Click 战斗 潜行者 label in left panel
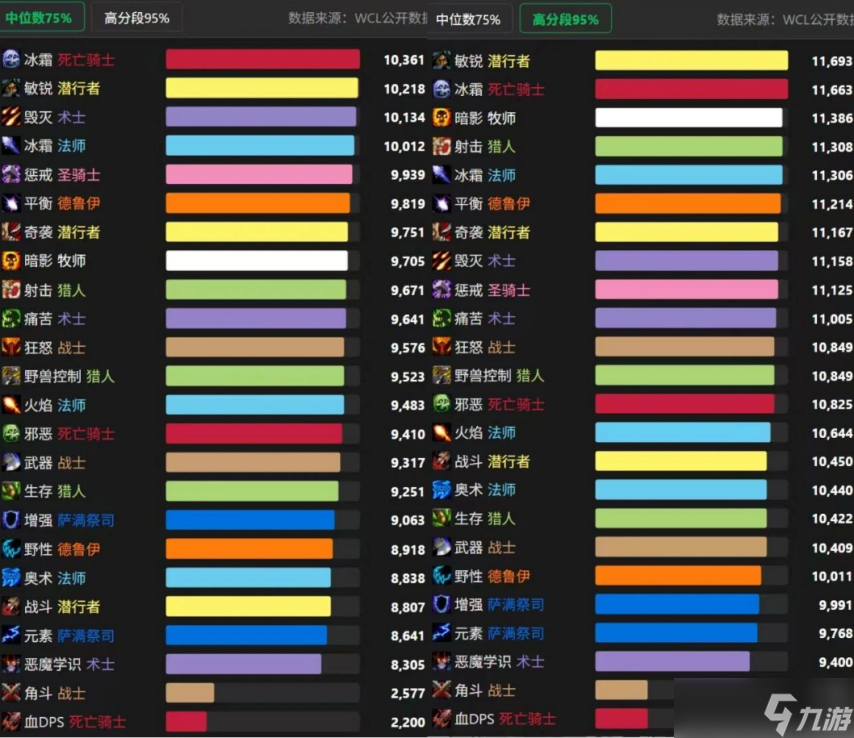 pos(62,607)
